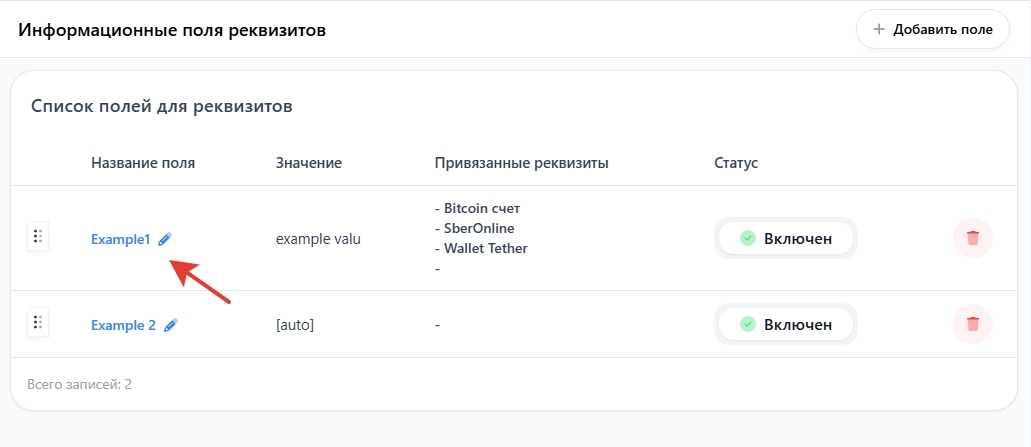Open the Example 2 field name link
This screenshot has height=447, width=1031.
click(x=123, y=325)
